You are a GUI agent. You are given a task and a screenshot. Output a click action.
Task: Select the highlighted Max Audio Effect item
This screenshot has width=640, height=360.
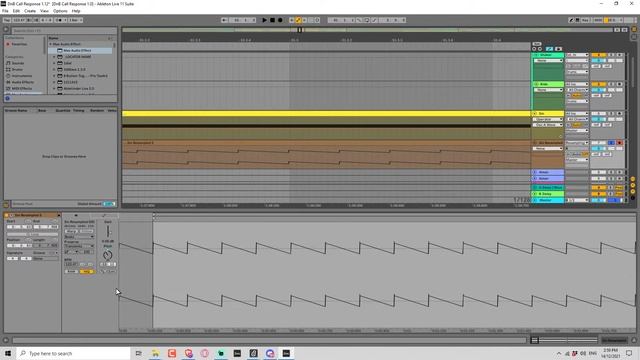[80, 51]
